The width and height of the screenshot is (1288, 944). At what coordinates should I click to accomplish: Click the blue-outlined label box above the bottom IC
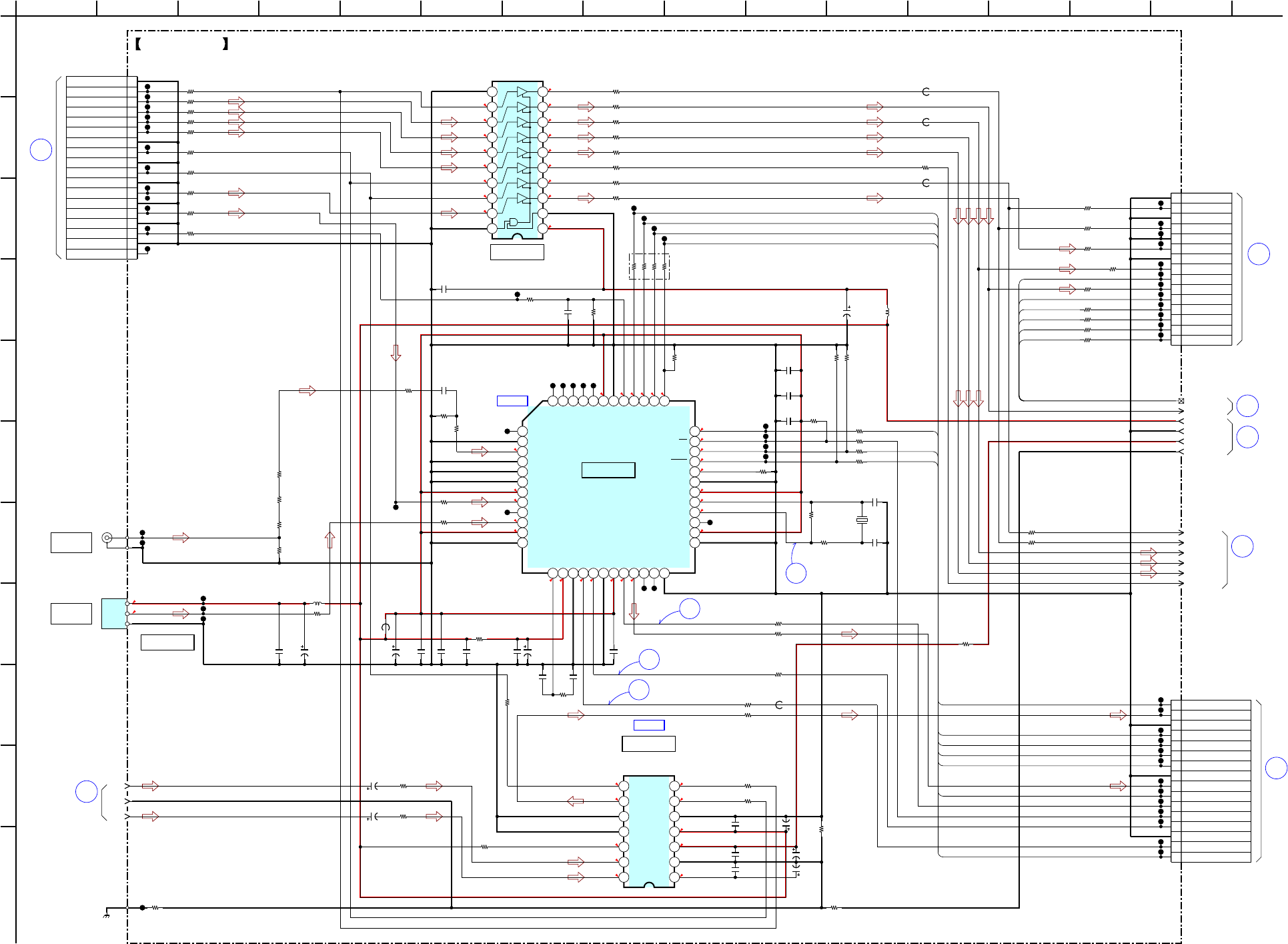click(x=648, y=725)
